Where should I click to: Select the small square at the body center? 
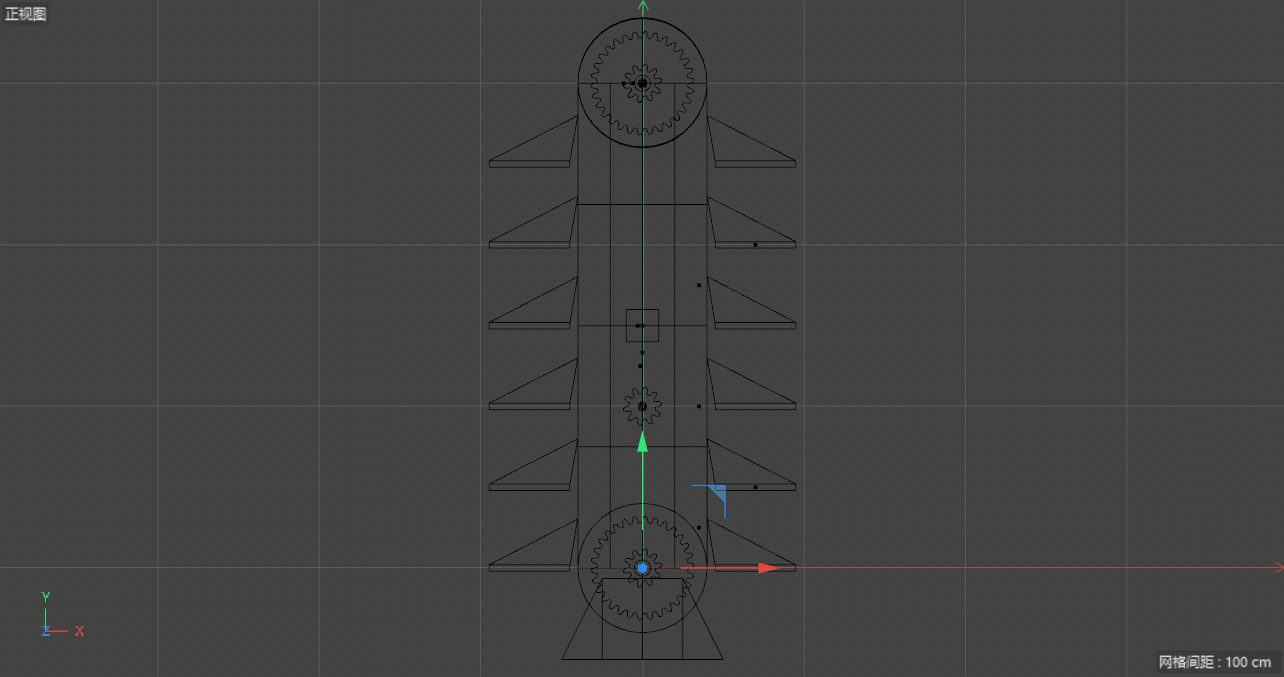pyautogui.click(x=642, y=325)
